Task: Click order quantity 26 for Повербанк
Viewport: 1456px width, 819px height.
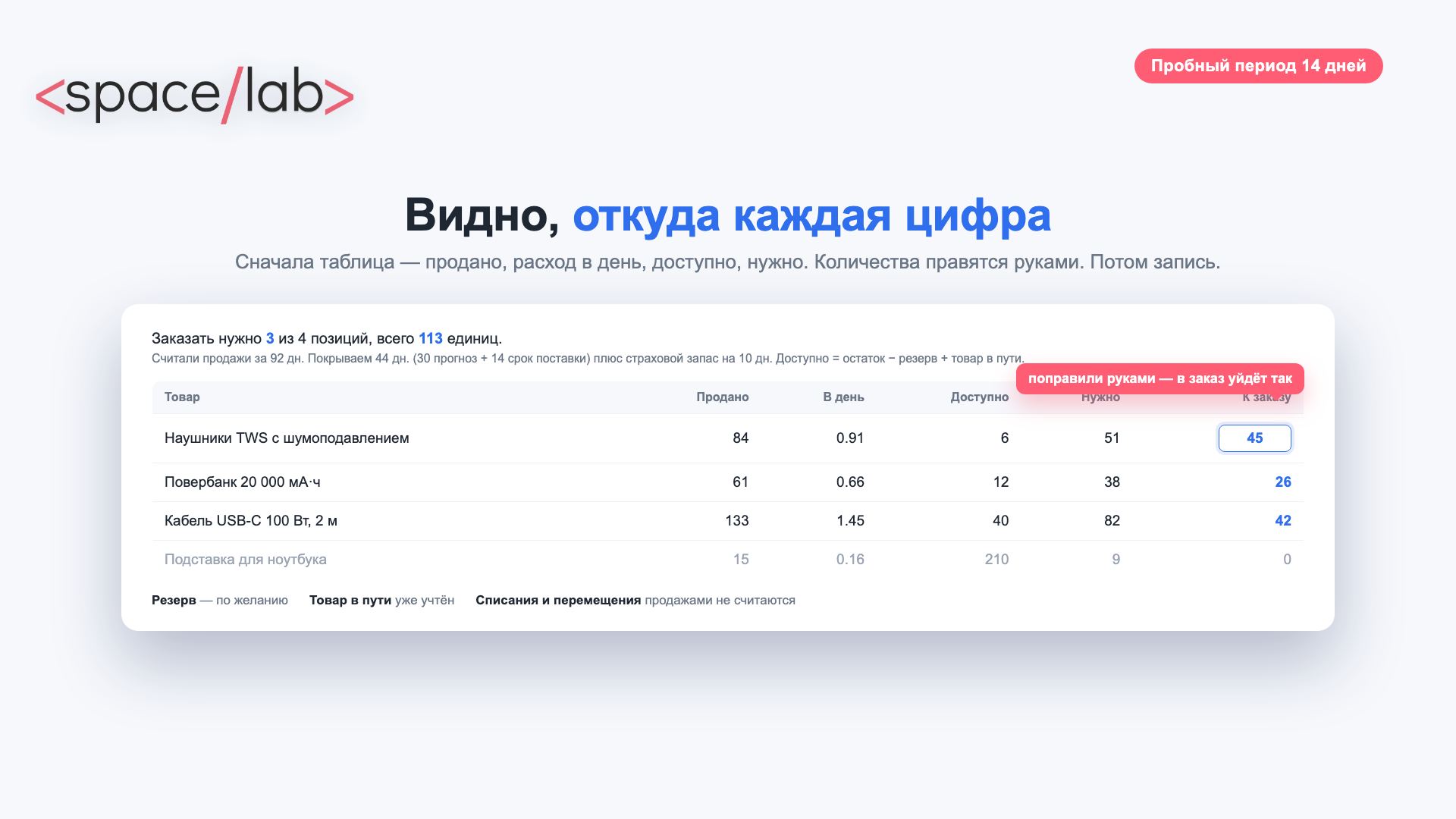Action: click(x=1283, y=482)
